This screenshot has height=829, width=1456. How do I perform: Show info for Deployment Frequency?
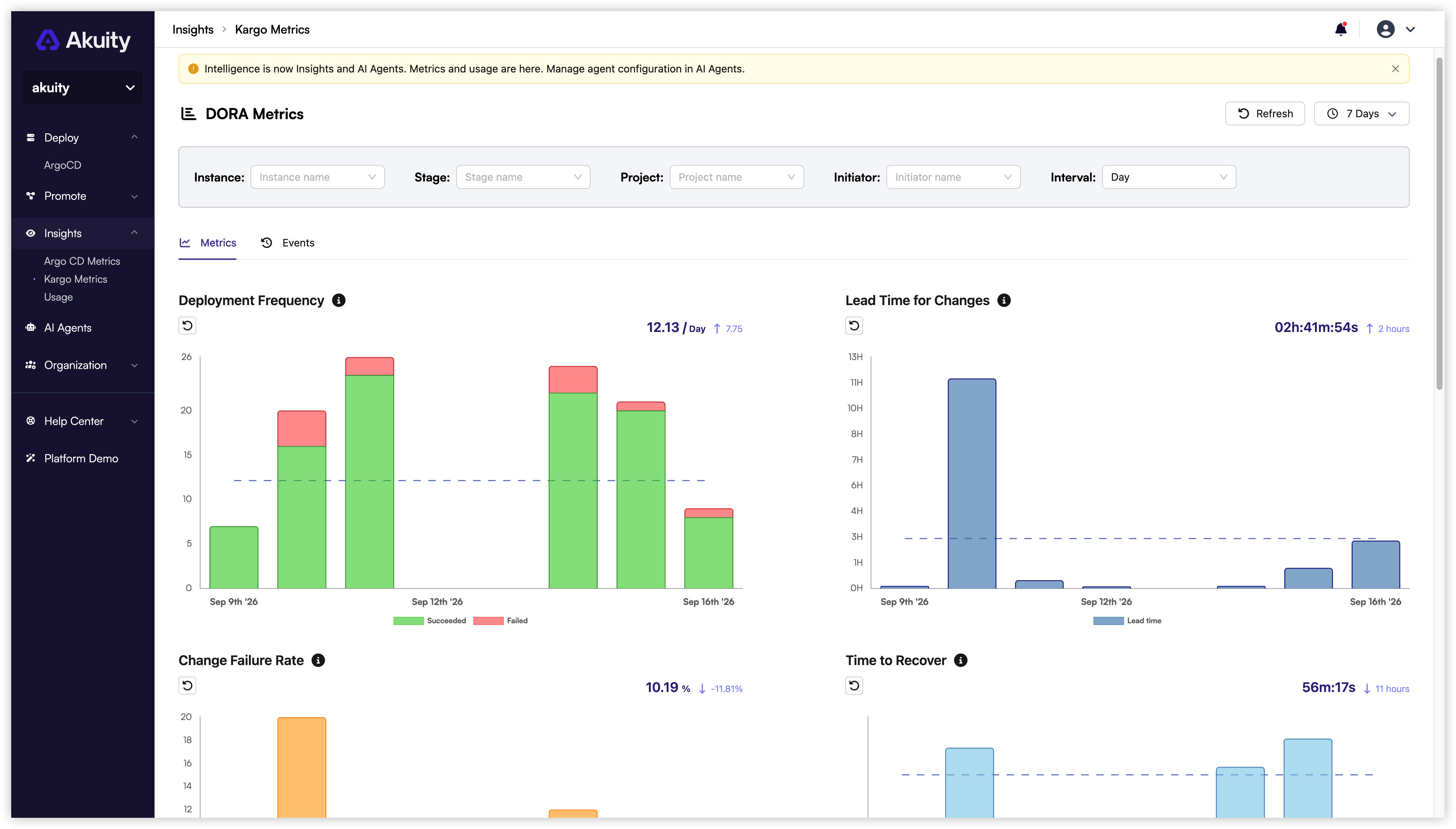click(339, 300)
